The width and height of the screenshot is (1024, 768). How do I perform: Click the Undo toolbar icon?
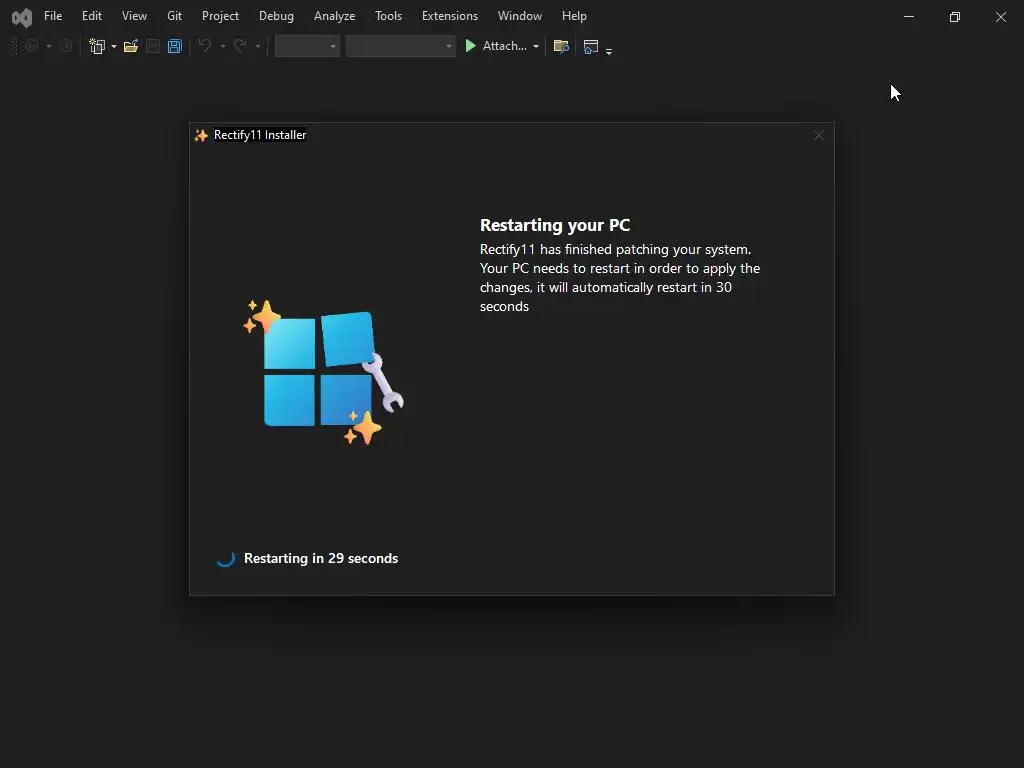pyautogui.click(x=204, y=46)
